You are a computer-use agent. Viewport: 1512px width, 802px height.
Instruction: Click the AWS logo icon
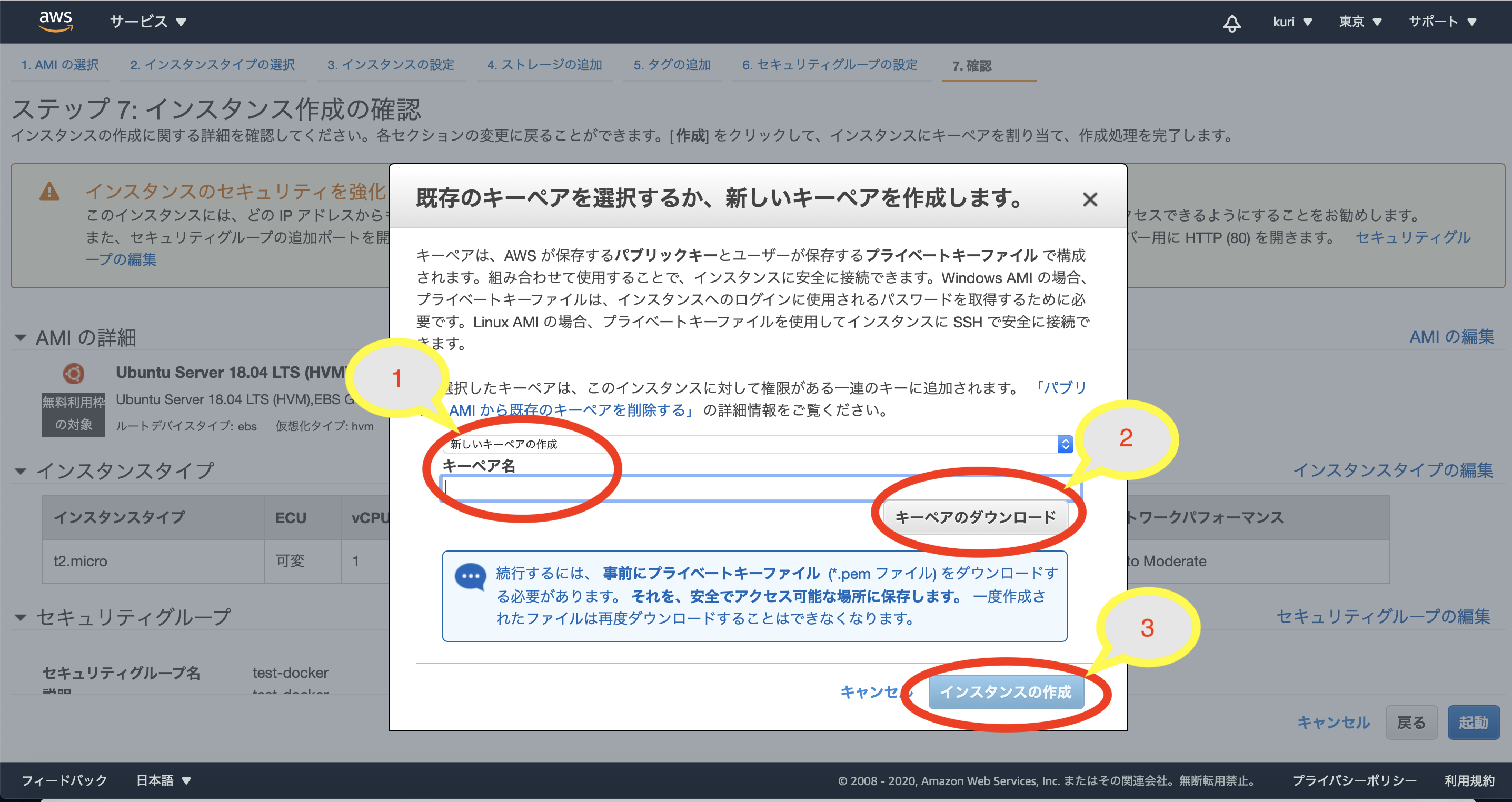point(56,21)
